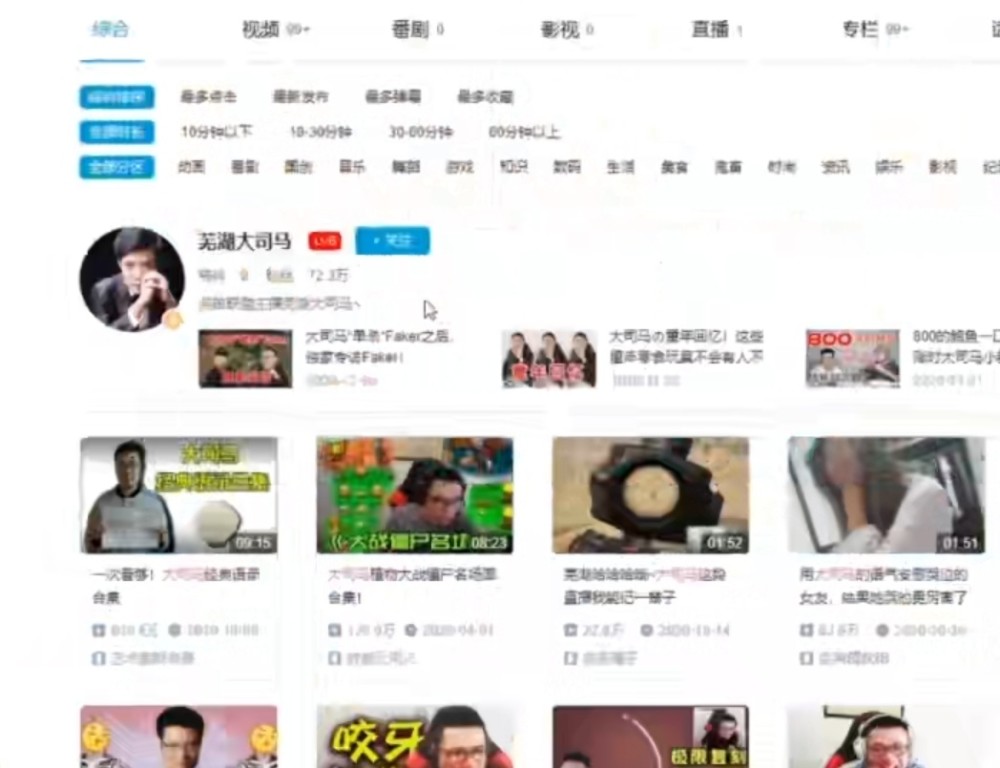Filter videos to 60分钟以上
This screenshot has height=768, width=1000.
click(x=524, y=132)
